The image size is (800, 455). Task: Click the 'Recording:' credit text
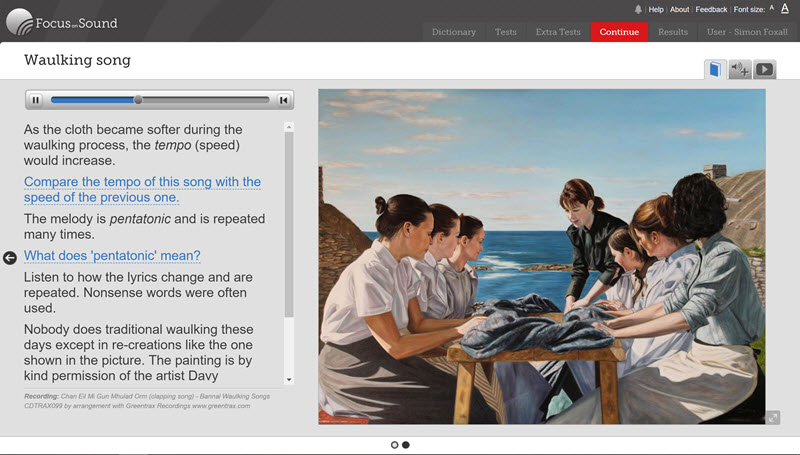(41, 396)
